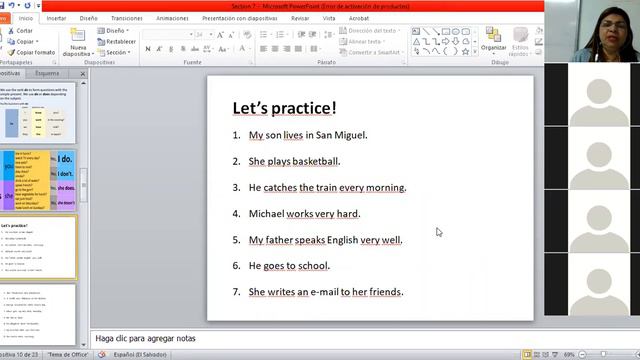Select the right arrow shape in gallery
The width and height of the screenshot is (640, 360).
(x=446, y=41)
